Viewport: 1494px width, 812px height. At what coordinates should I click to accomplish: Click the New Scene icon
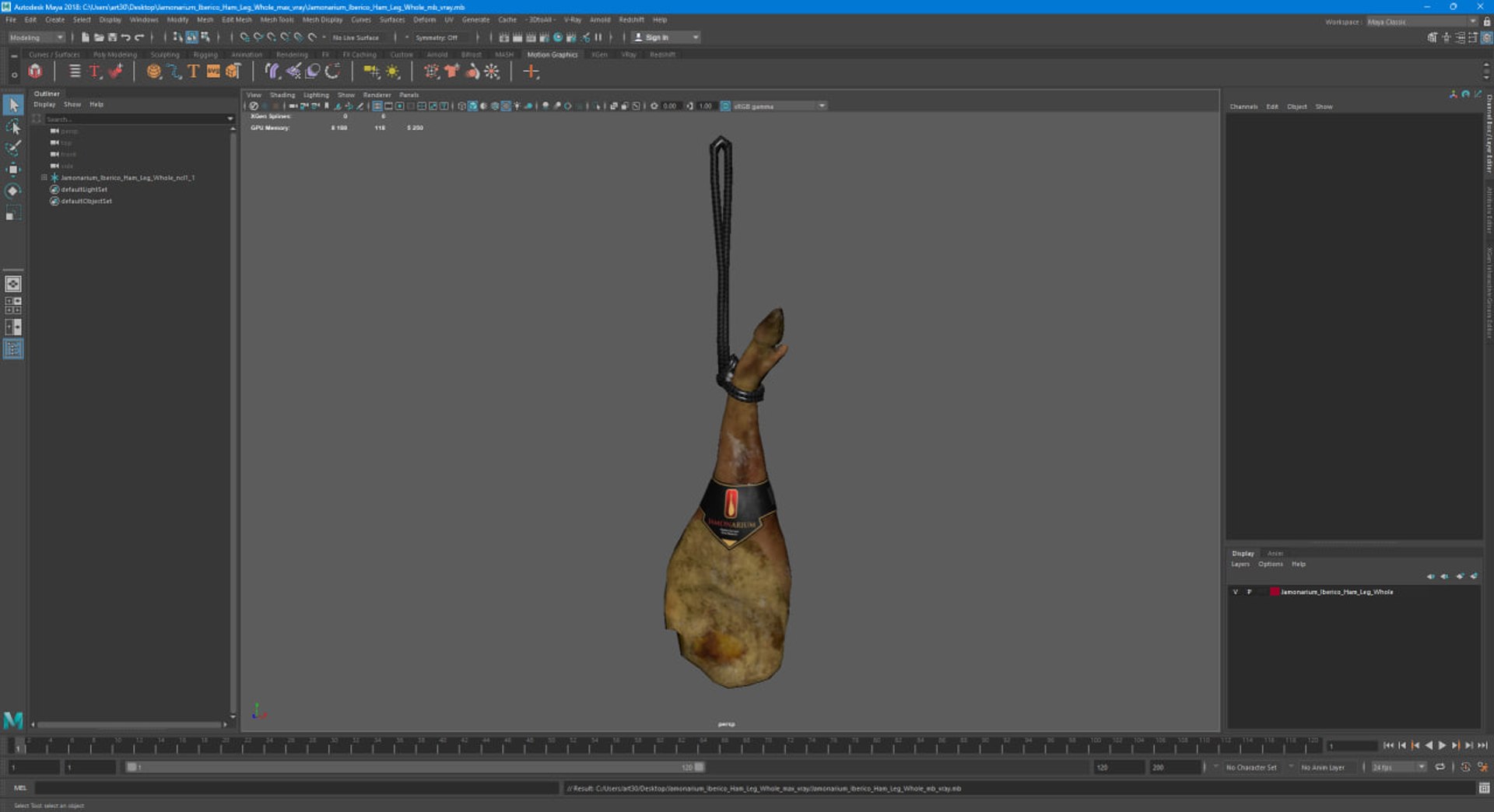pyautogui.click(x=86, y=37)
